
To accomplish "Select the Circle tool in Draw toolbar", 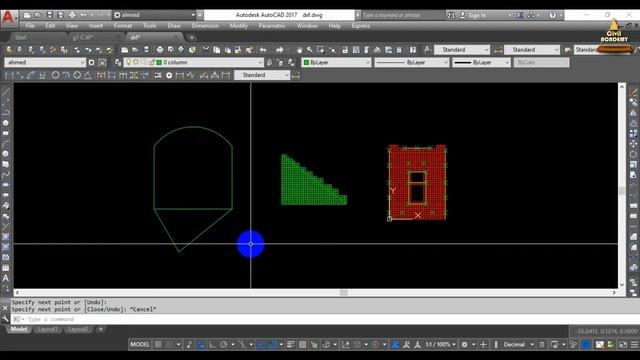I will 6,154.
